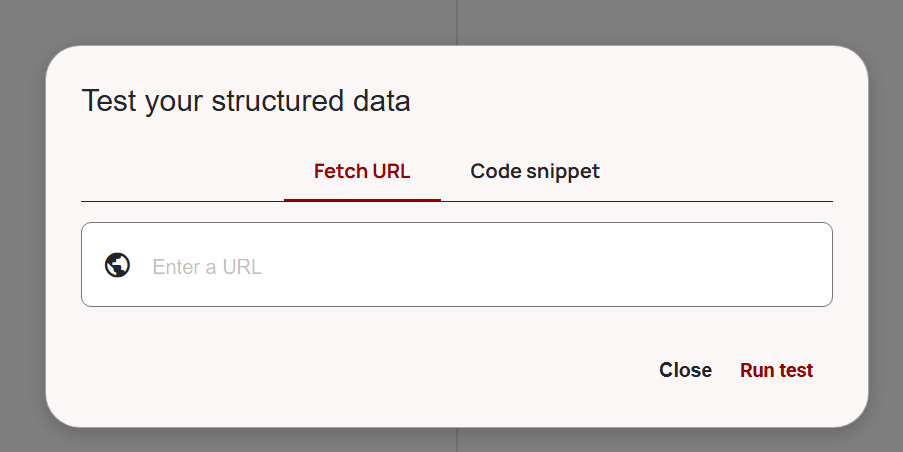Click the 'Test your structured data' heading
The width and height of the screenshot is (903, 452).
click(246, 101)
